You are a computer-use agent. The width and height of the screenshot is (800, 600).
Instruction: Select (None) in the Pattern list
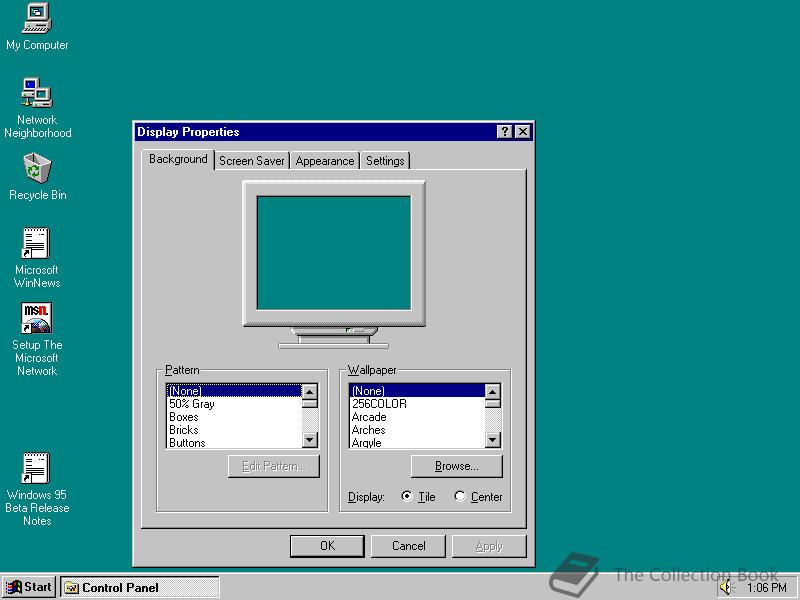tap(234, 391)
